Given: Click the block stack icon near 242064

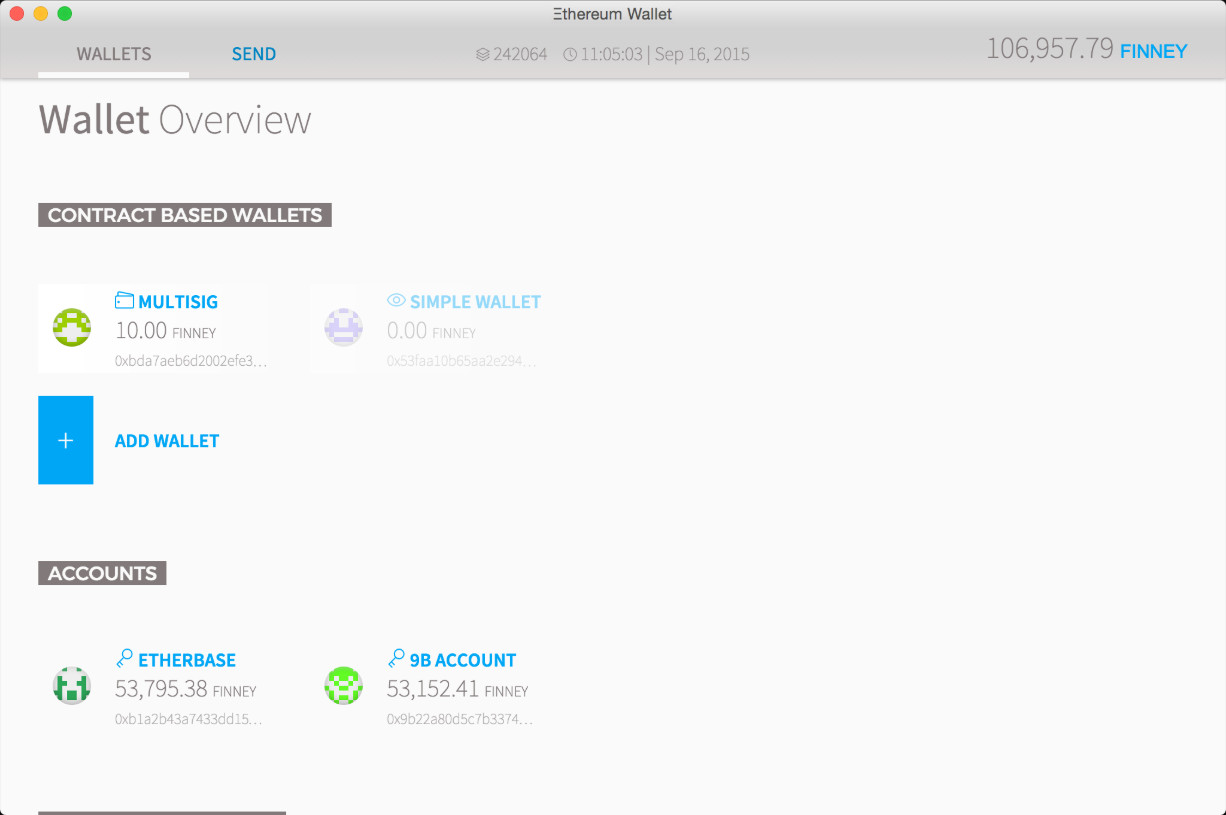Looking at the screenshot, I should [483, 54].
